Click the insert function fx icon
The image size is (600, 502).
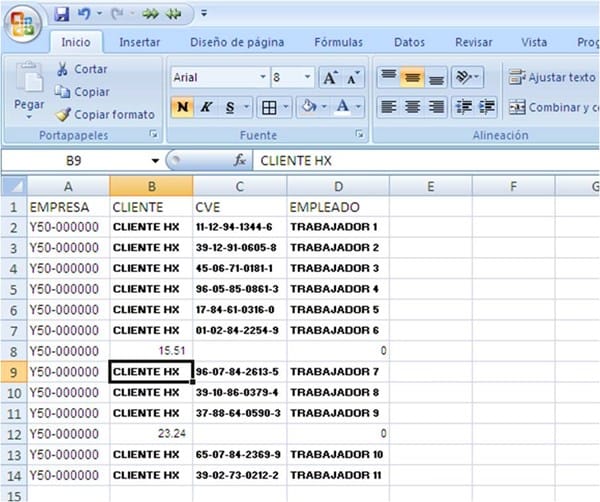(240, 160)
